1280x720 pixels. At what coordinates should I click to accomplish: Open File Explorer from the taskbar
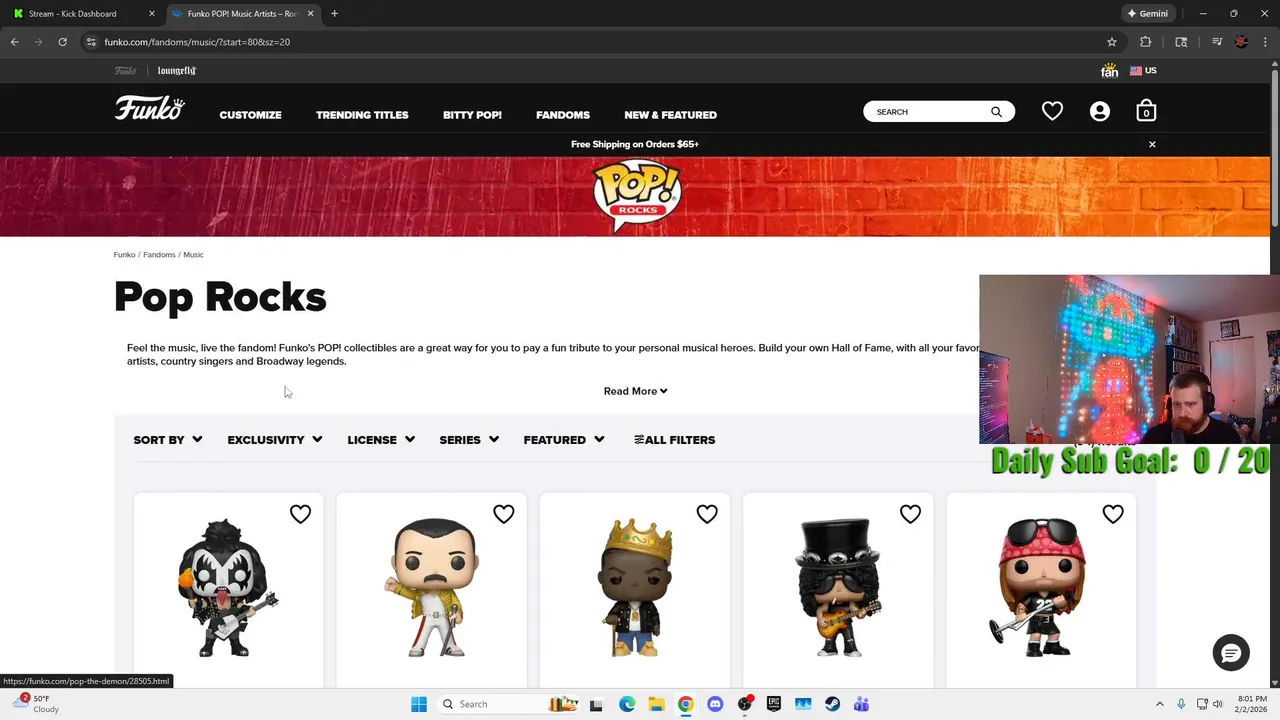656,704
